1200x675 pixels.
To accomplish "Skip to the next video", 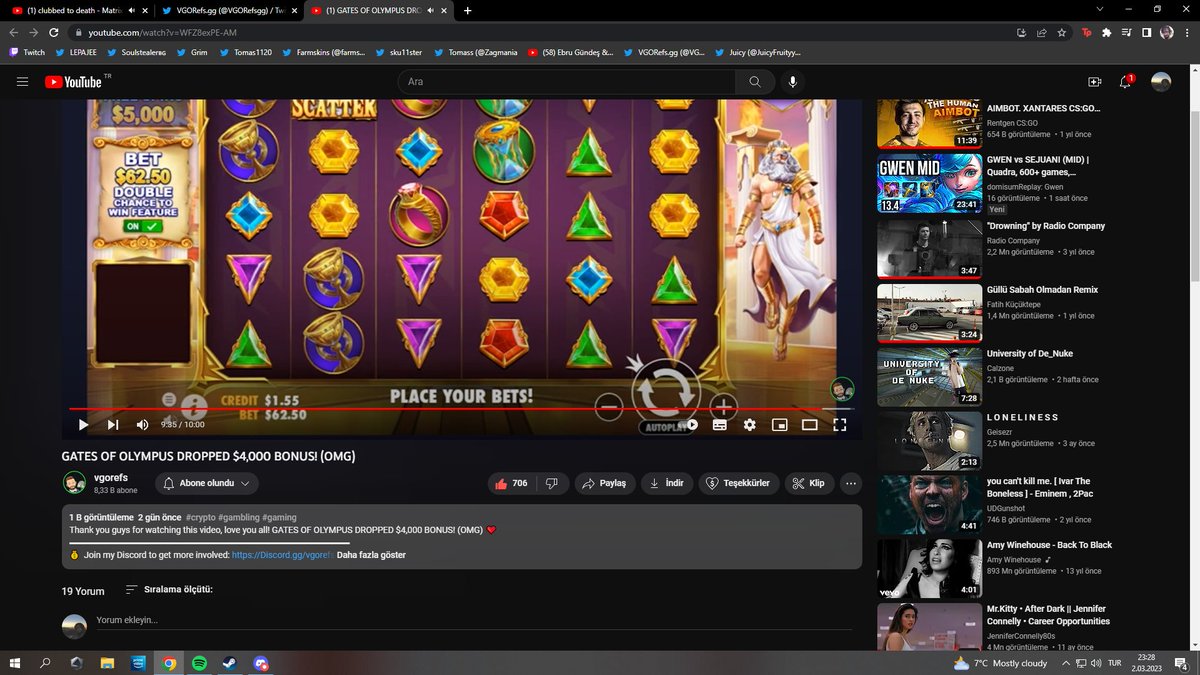I will [x=113, y=425].
